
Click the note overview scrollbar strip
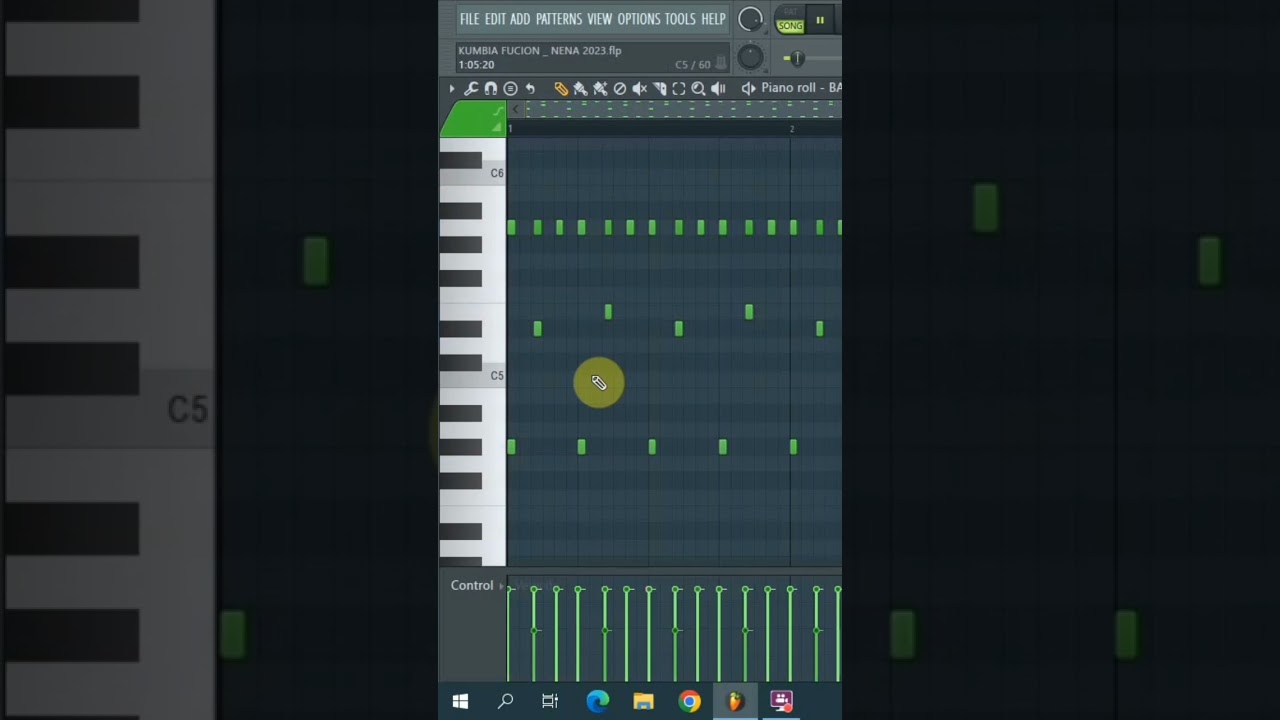(684, 109)
